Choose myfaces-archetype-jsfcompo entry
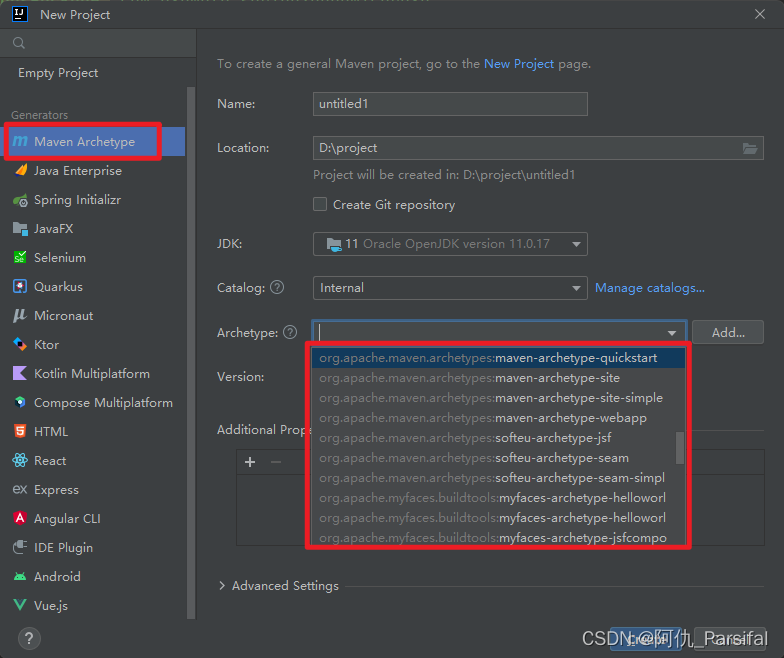The height and width of the screenshot is (658, 784). [x=494, y=538]
